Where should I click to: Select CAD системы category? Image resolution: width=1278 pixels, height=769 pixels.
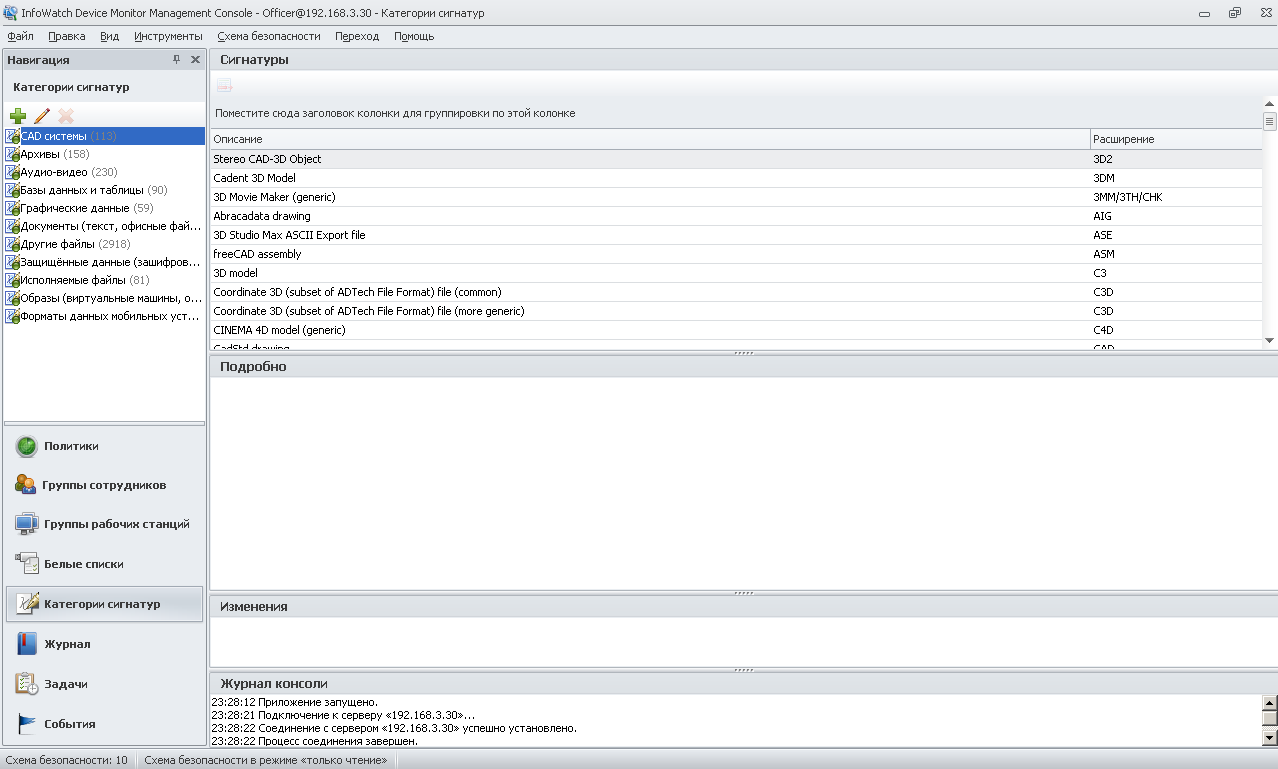(104, 136)
